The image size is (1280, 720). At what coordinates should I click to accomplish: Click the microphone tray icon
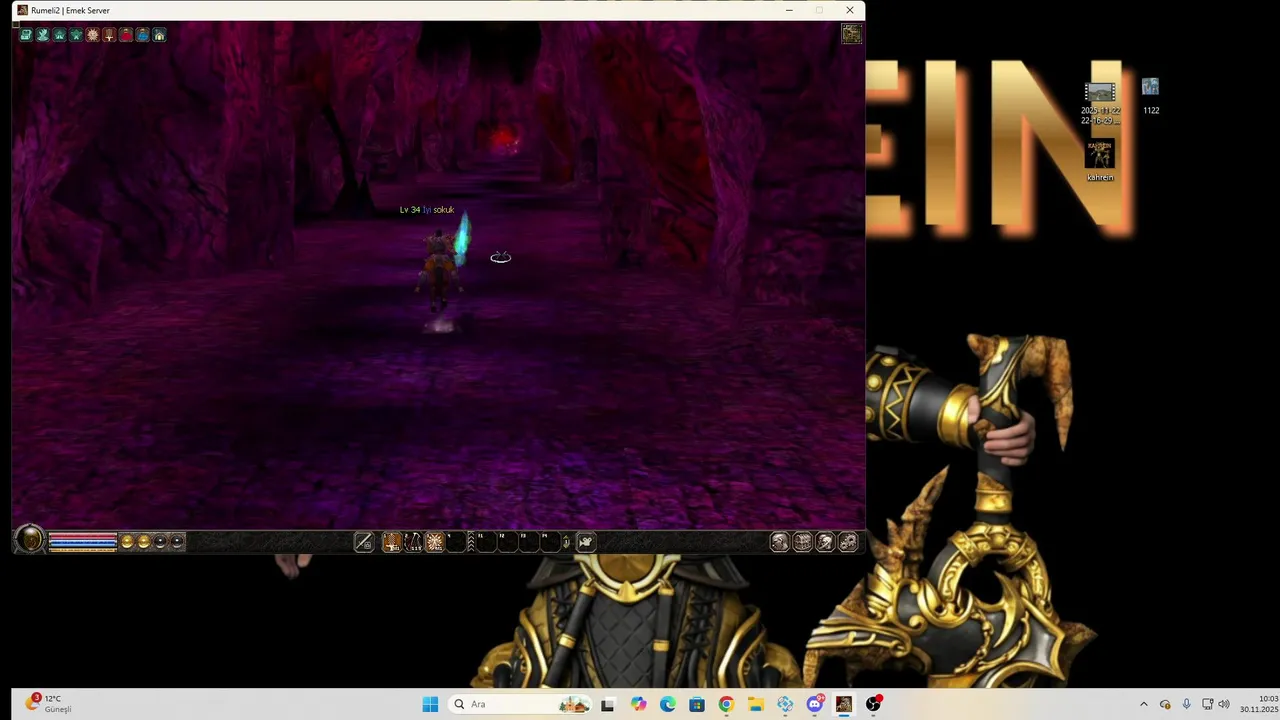1186,704
